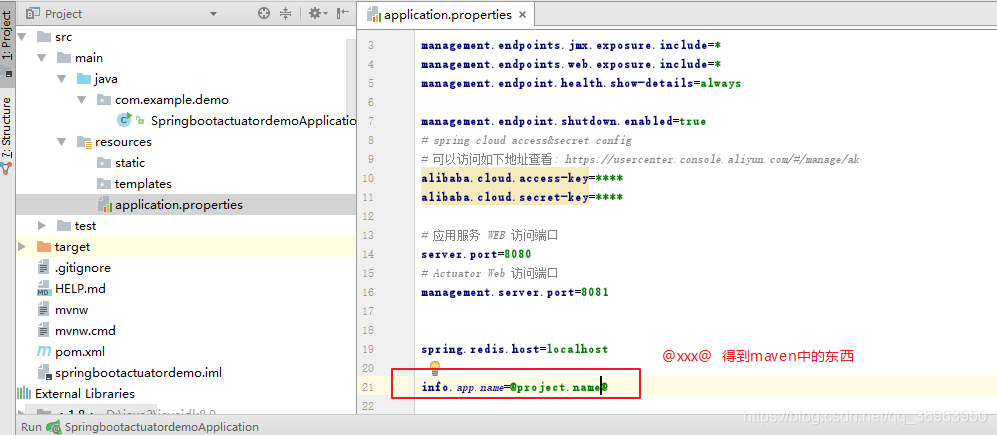Screen dimensions: 997x435
Task: Click spring.redis.host=localhost line
Action: tap(514, 349)
